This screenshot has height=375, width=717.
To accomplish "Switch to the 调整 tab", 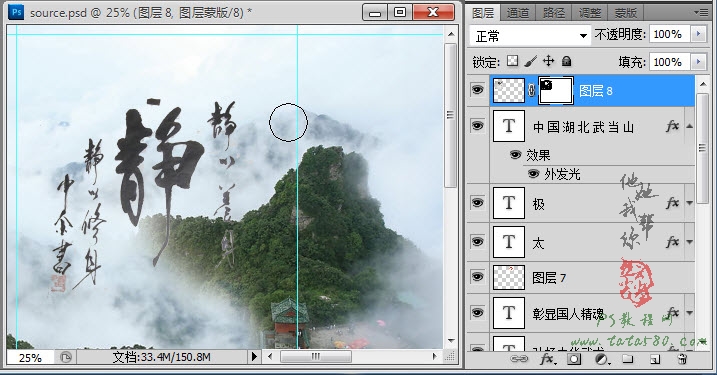I will (590, 13).
